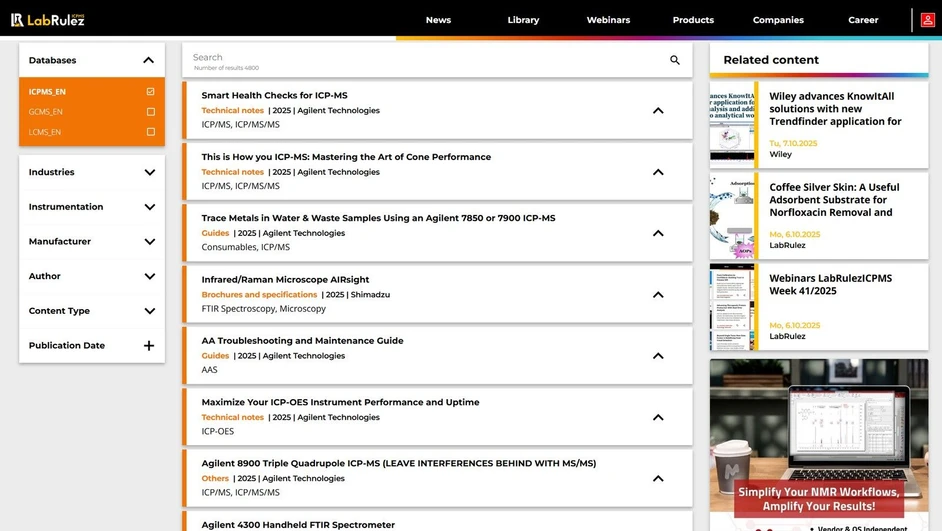Collapse the Mastering the Art of Cone Performance result

pos(658,172)
